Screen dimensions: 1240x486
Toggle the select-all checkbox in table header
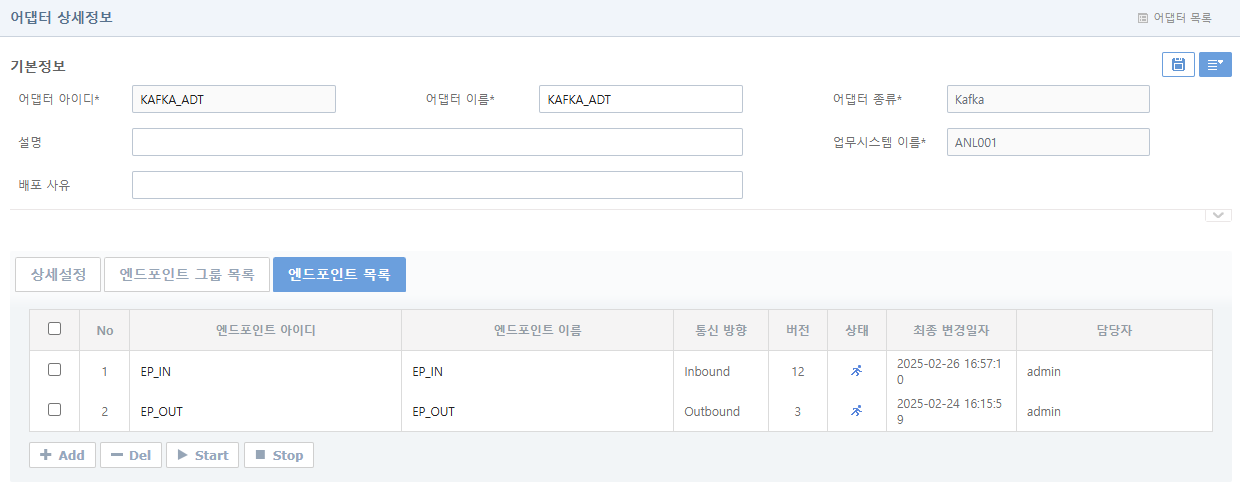coord(55,329)
